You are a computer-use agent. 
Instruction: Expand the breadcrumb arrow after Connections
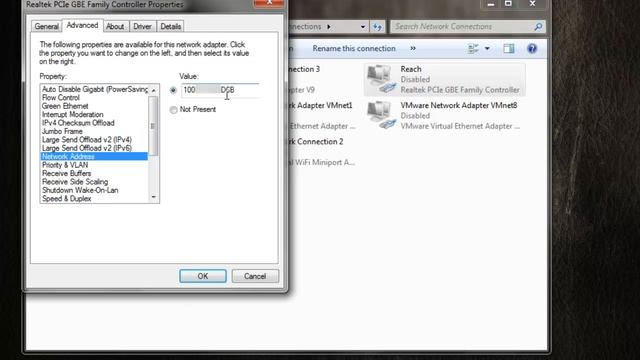click(x=329, y=27)
